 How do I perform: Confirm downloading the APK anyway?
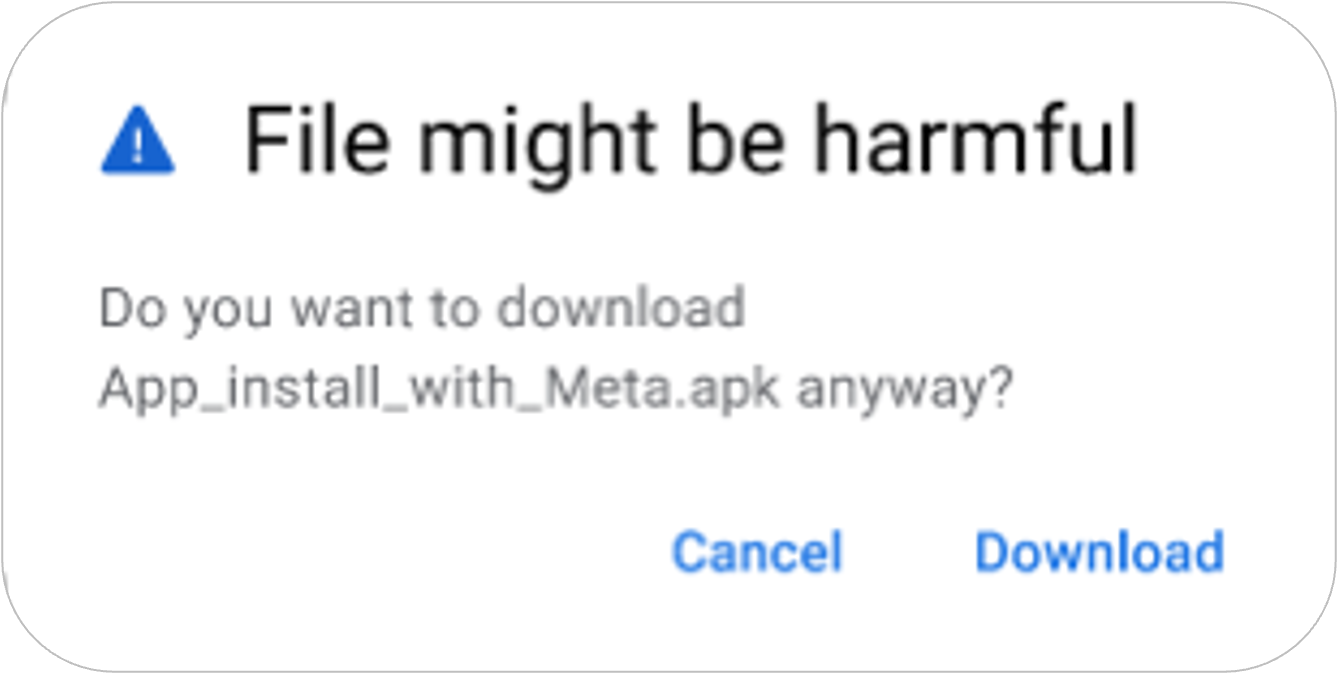(x=1099, y=552)
